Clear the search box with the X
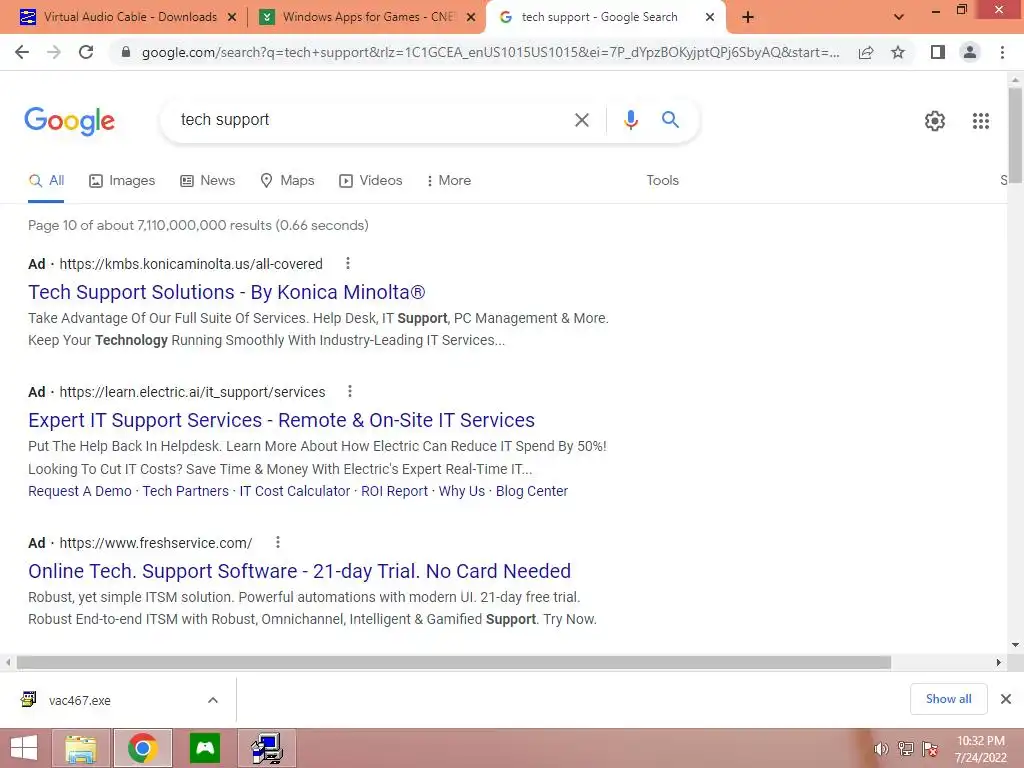The height and width of the screenshot is (768, 1024). pyautogui.click(x=581, y=120)
